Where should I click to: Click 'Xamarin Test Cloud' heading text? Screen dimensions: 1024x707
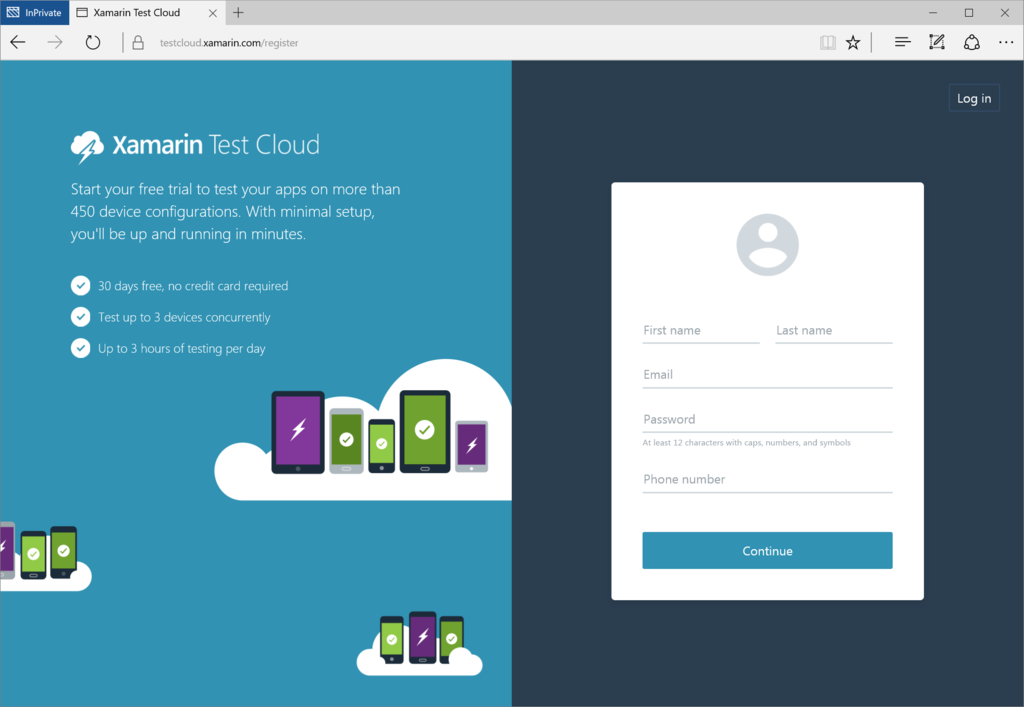click(216, 145)
